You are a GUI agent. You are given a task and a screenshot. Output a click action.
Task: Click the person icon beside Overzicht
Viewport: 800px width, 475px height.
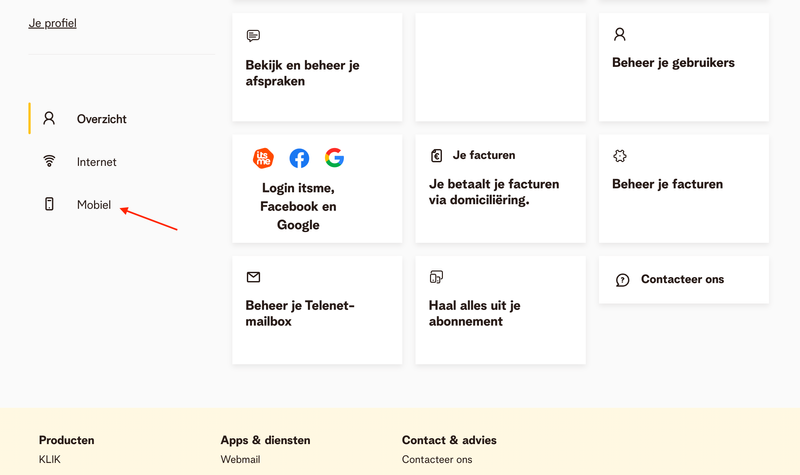pyautogui.click(x=49, y=118)
